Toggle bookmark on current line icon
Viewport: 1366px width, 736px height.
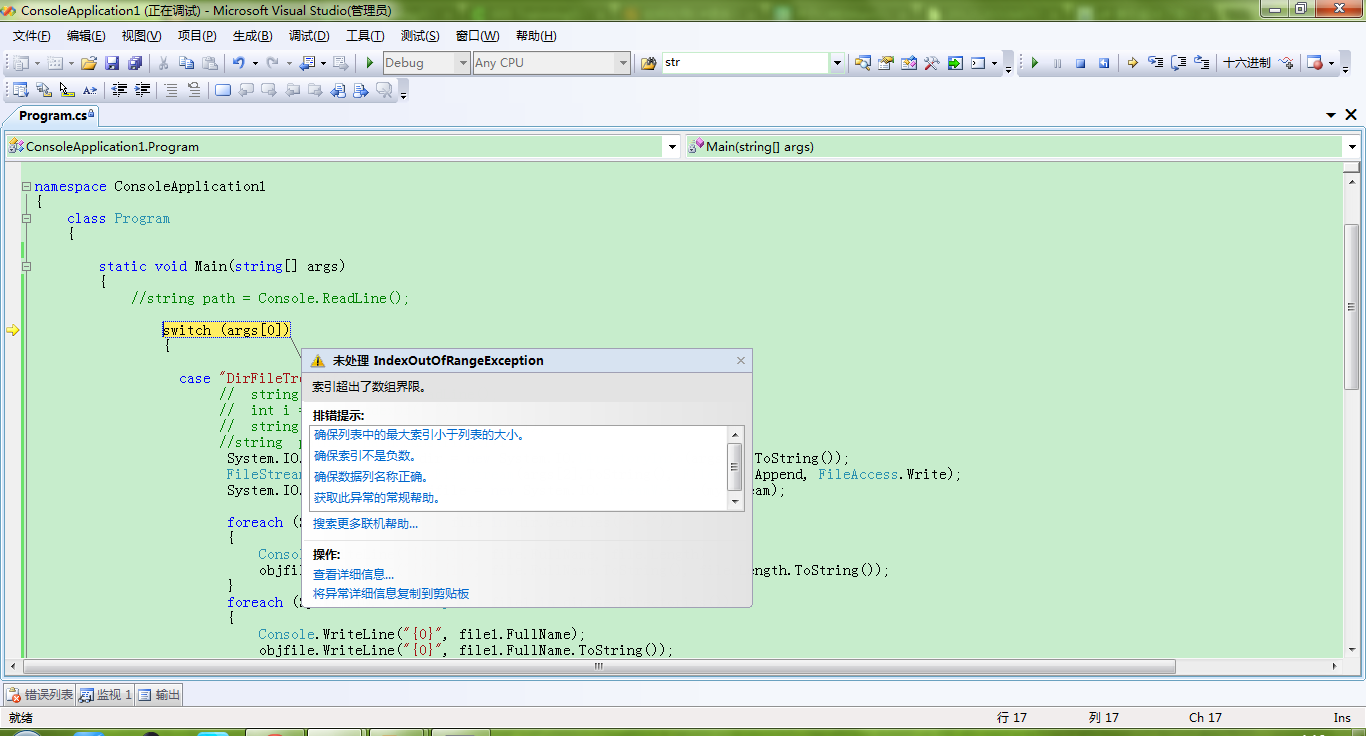coord(222,90)
